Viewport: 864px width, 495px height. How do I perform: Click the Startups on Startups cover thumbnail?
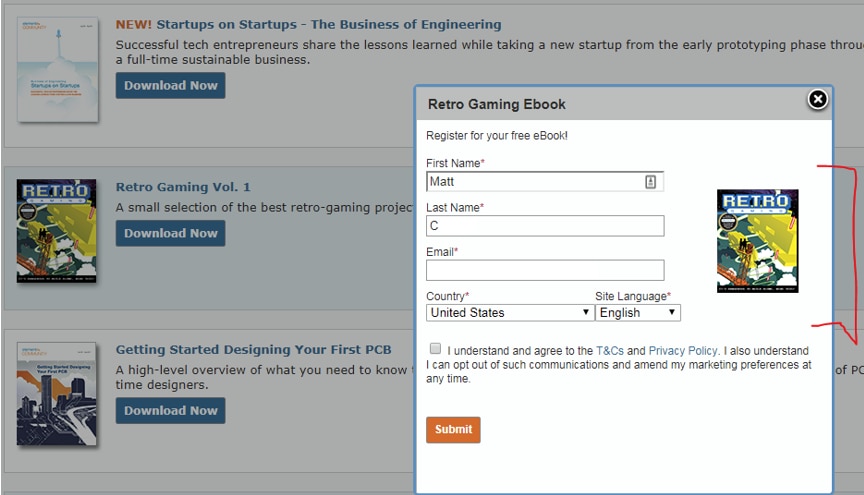pyautogui.click(x=58, y=70)
